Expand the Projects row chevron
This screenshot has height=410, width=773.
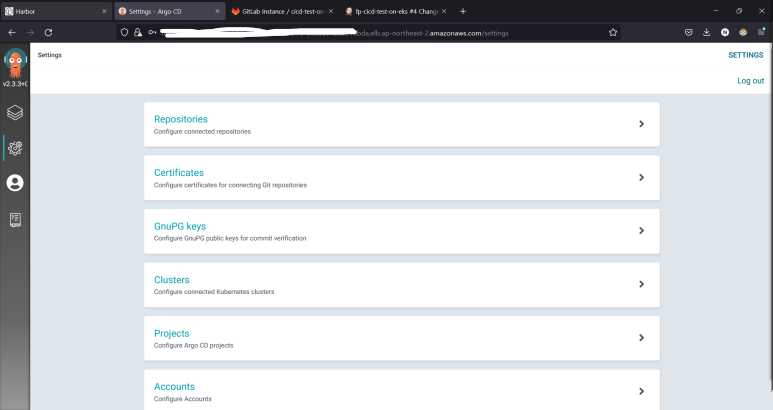tap(641, 338)
